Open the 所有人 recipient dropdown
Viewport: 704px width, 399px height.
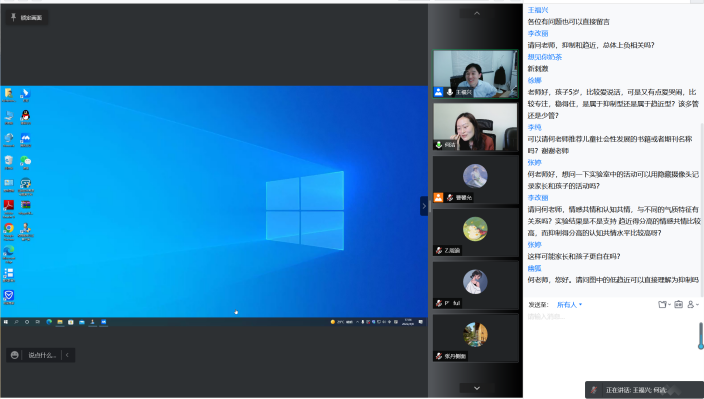(x=569, y=305)
